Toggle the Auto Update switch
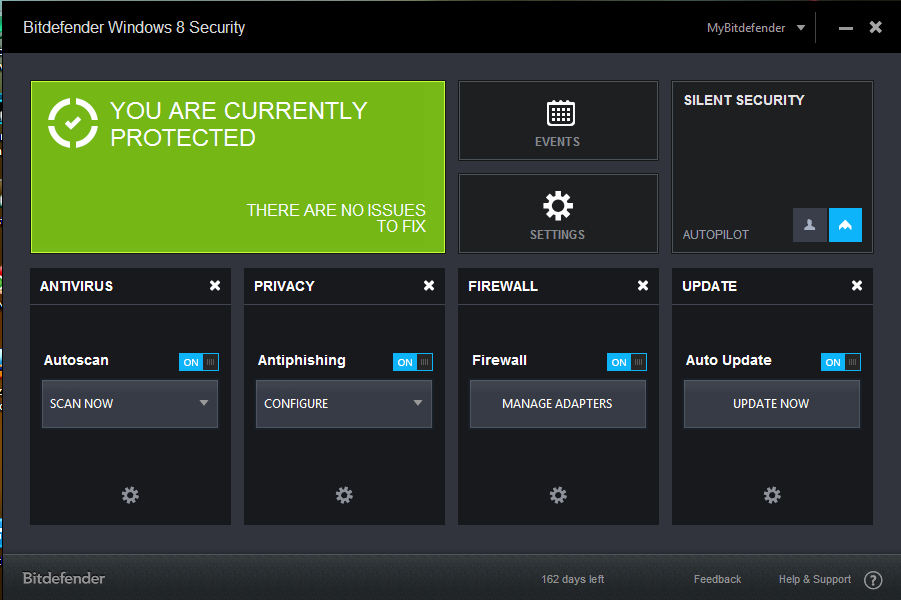Viewport: 901px width, 600px height. [x=841, y=362]
